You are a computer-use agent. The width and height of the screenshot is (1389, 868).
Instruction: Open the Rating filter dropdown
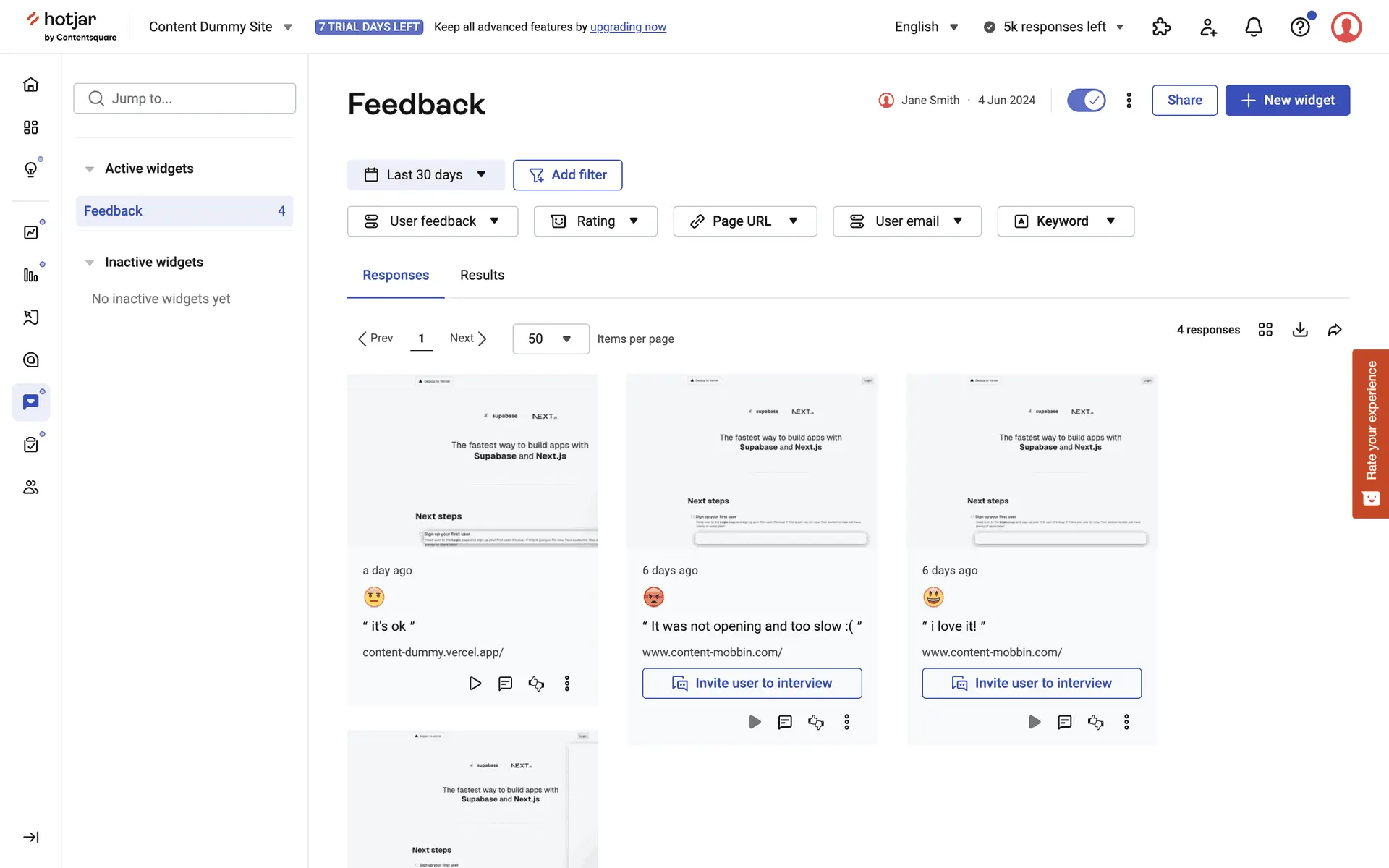(x=595, y=221)
